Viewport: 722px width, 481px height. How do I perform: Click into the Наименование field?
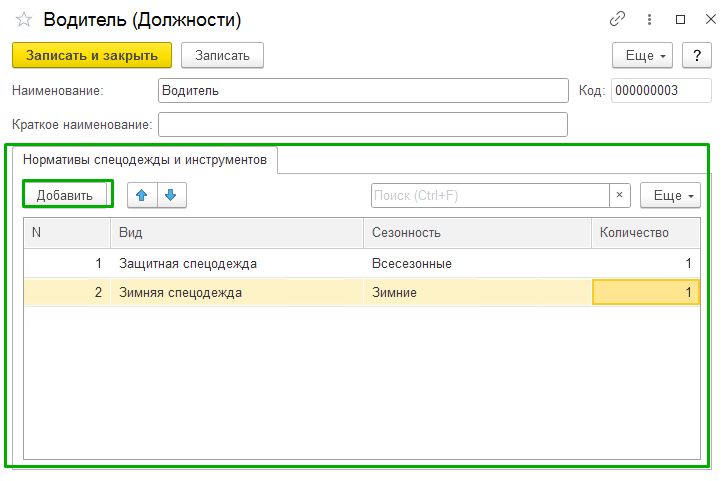[x=363, y=90]
